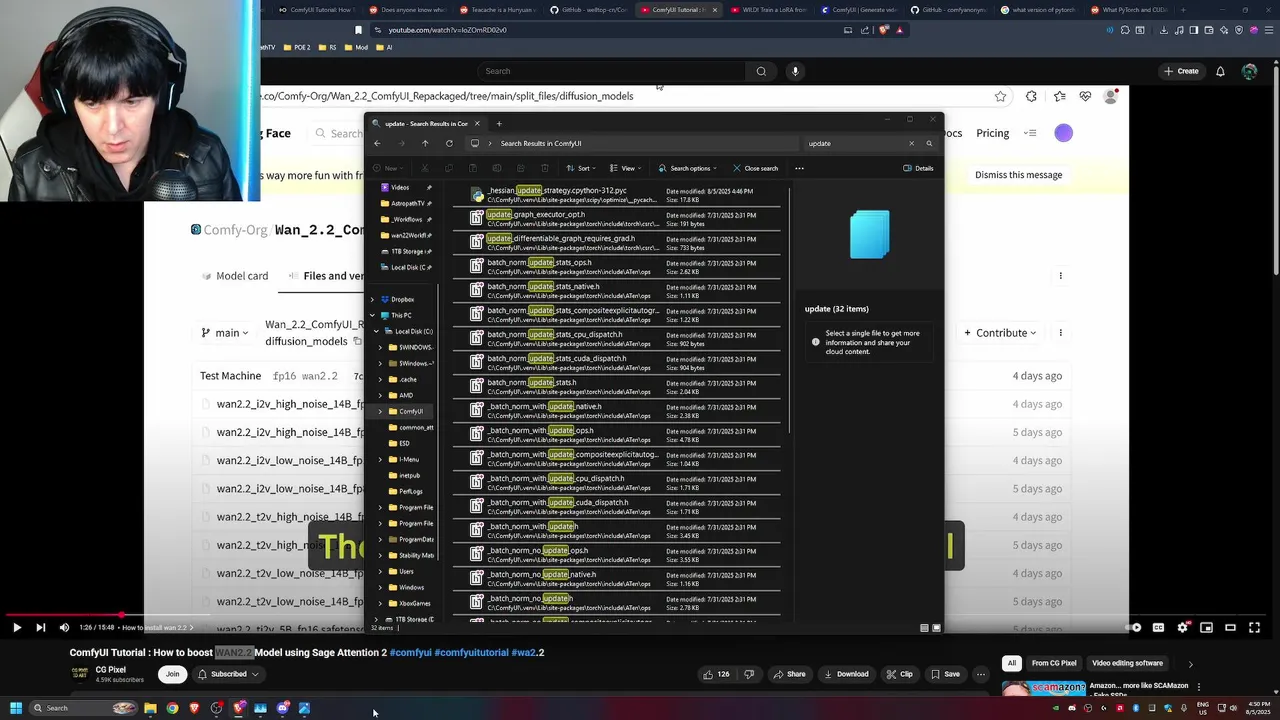Screen dimensions: 1280x720
Task: Click the Explorer search field containing 'update'
Action: tap(855, 143)
